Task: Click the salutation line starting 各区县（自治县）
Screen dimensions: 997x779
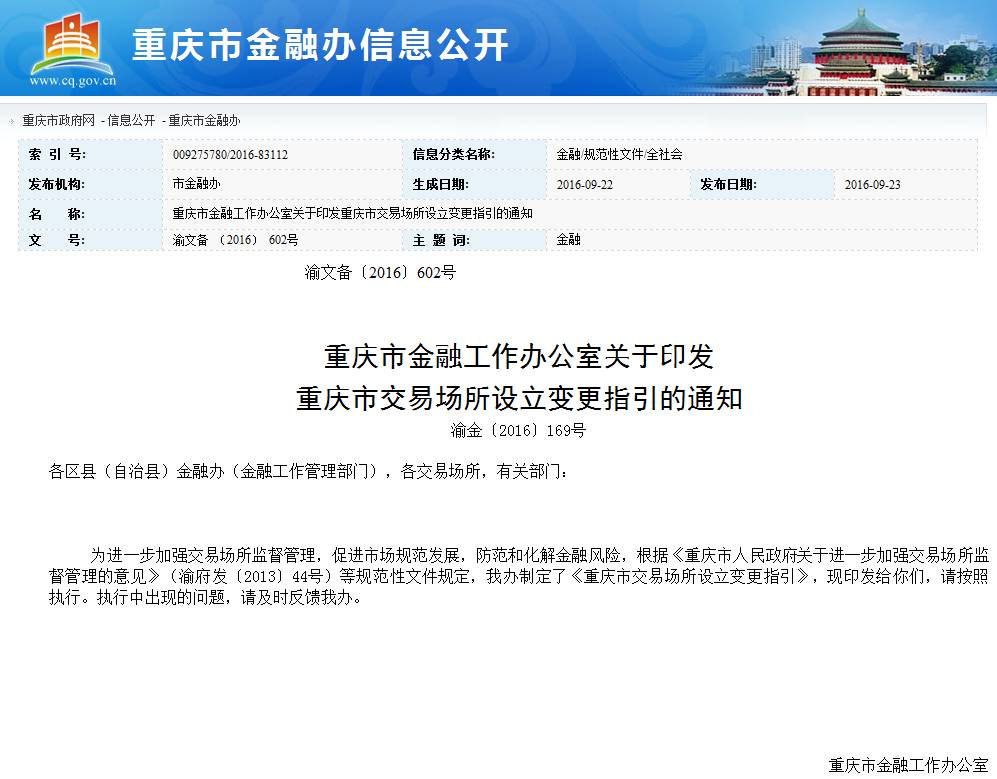Action: 308,471
